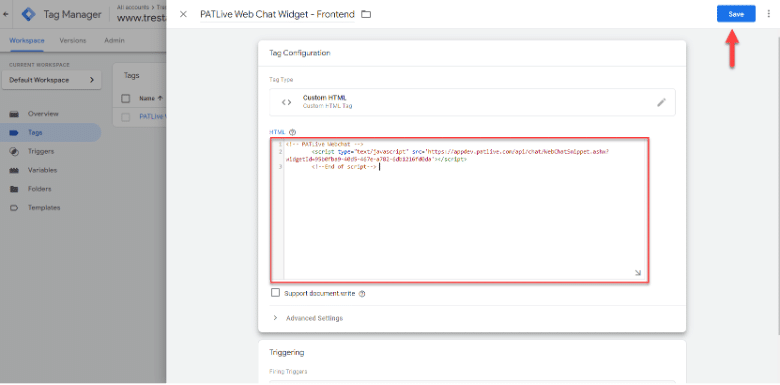This screenshot has width=780, height=385.
Task: Open the Default Workspace selector
Action: coord(52,80)
